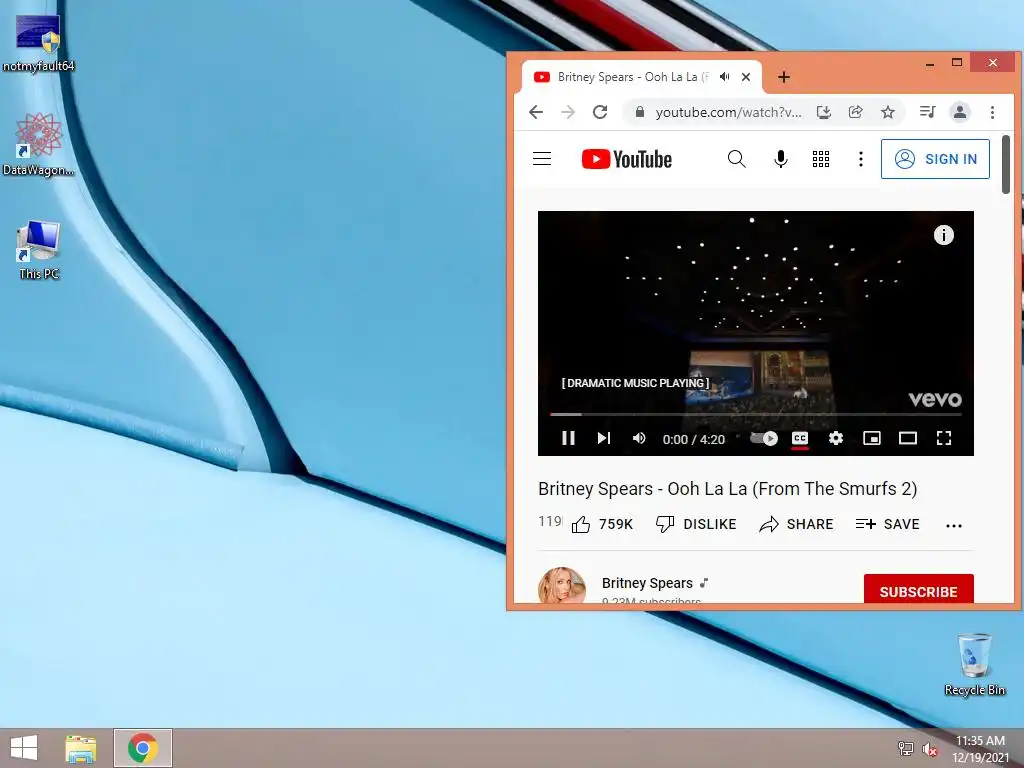Click the video title text
1024x768 pixels.
[728, 488]
